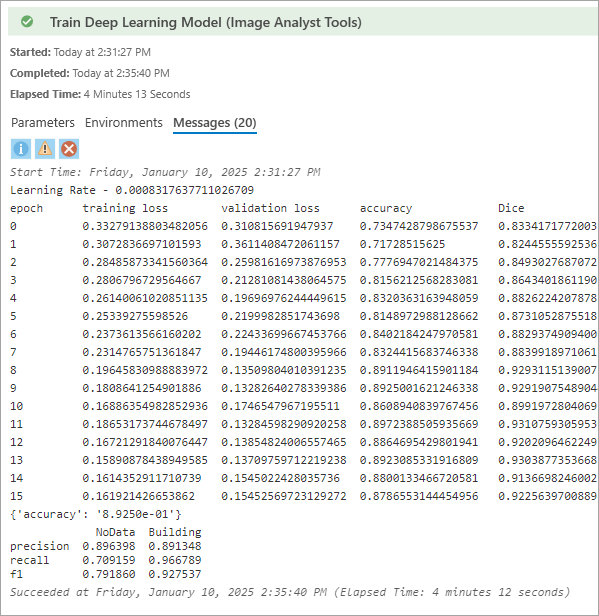The width and height of the screenshot is (599, 616).
Task: Click the Dice column header
Action: click(x=511, y=208)
